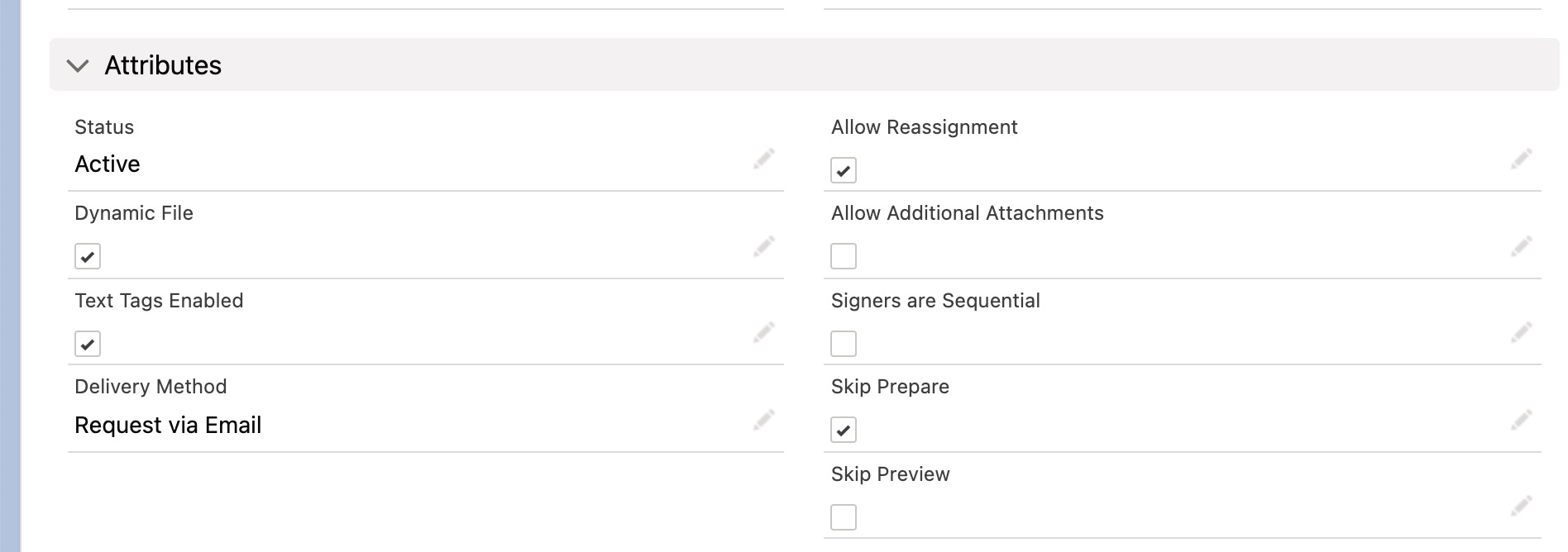Toggle the Dynamic File checkbox
The image size is (1568, 552).
88,256
